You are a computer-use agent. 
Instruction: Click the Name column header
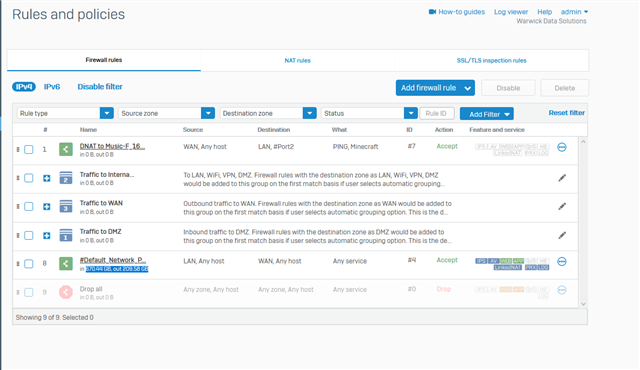coord(88,130)
